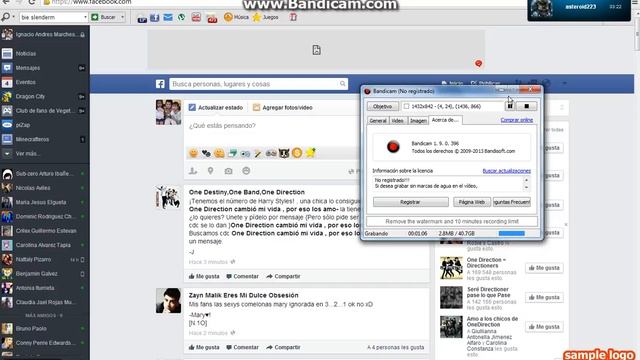The width and height of the screenshot is (640, 360).
Task: Stop the Bandicam recording
Action: click(527, 106)
